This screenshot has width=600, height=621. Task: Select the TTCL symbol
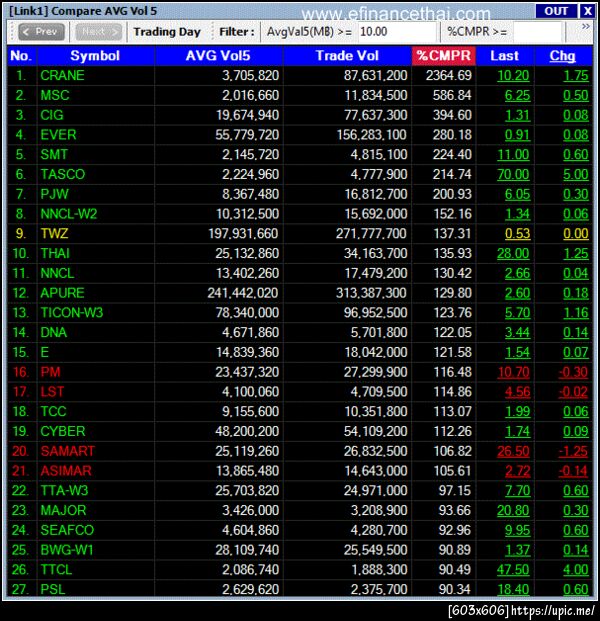coord(56,570)
